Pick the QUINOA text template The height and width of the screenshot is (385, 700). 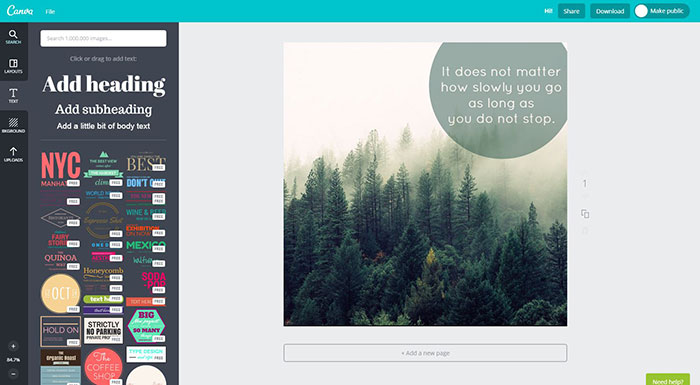pos(61,261)
